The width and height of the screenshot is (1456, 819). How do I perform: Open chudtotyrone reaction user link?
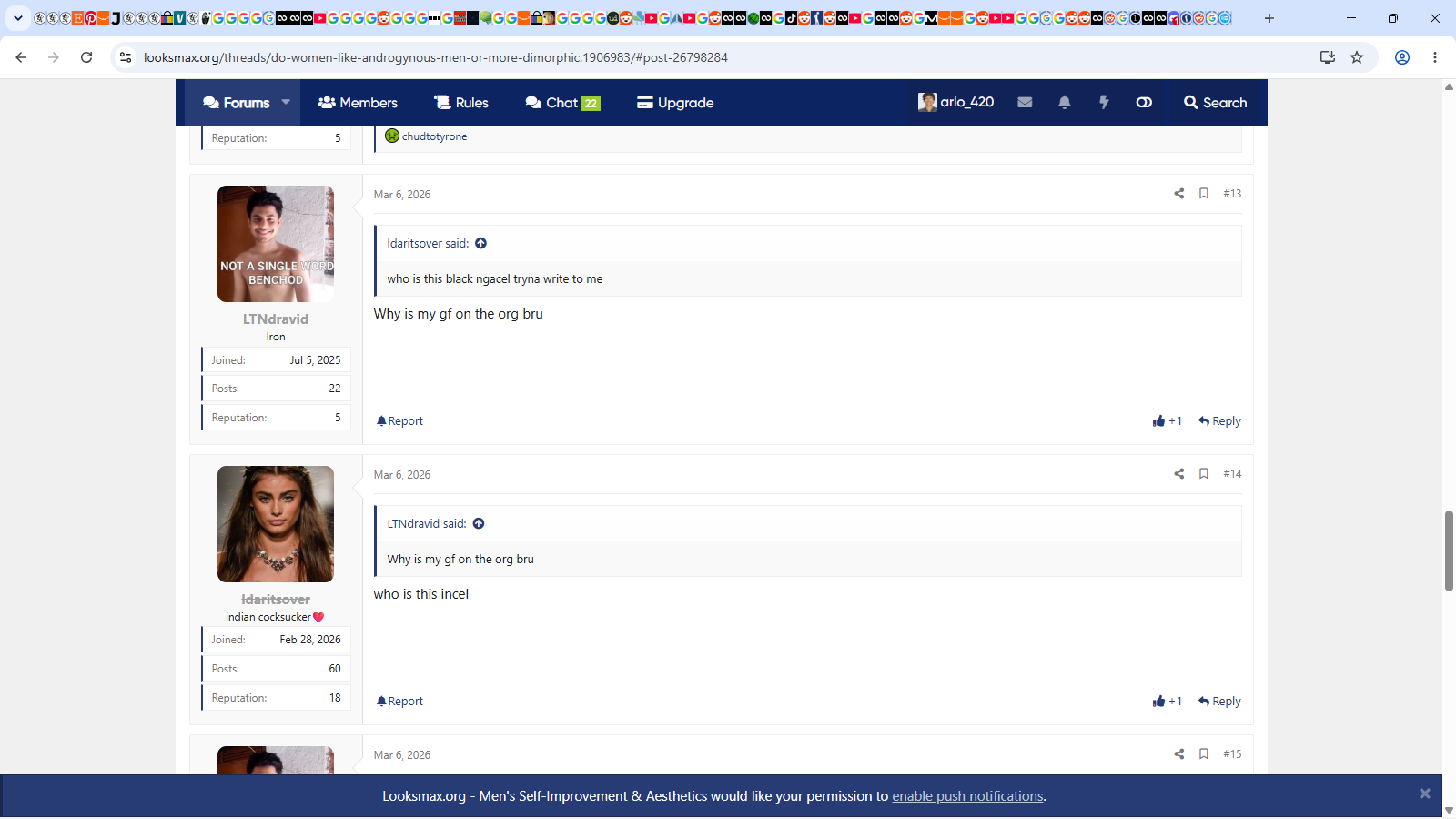click(x=434, y=136)
